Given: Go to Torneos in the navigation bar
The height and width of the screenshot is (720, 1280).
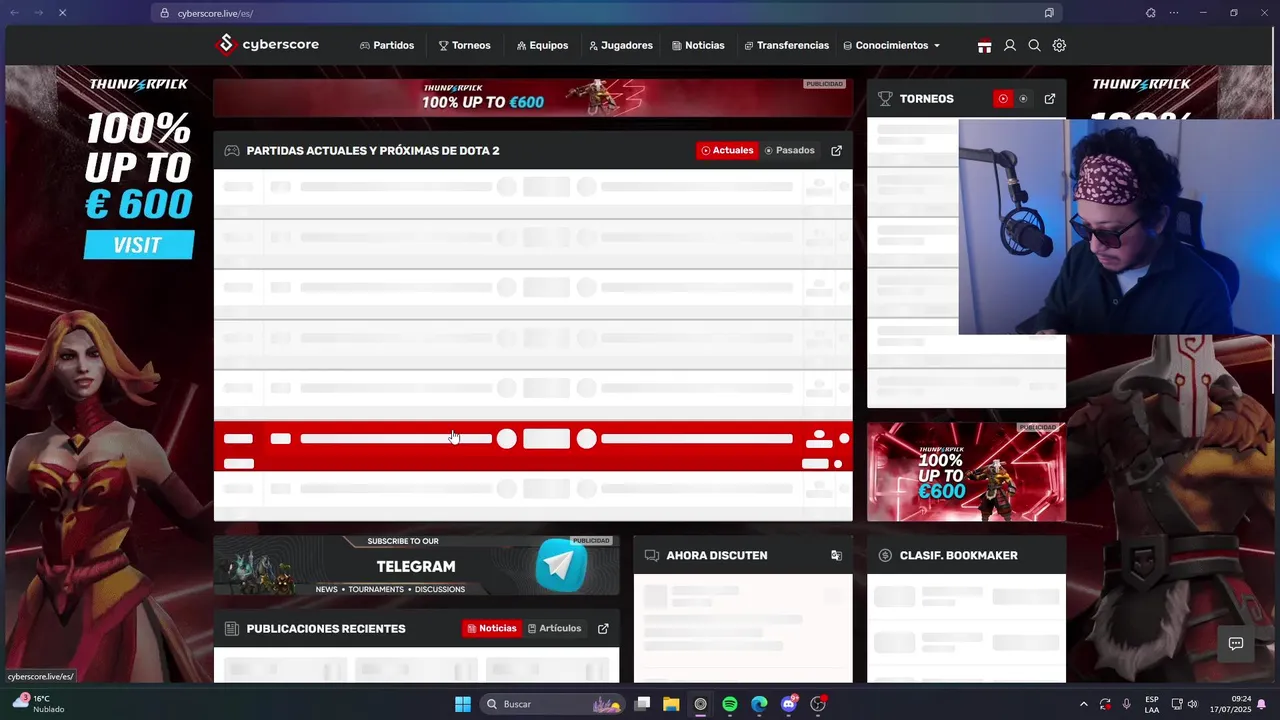Looking at the screenshot, I should pos(465,45).
